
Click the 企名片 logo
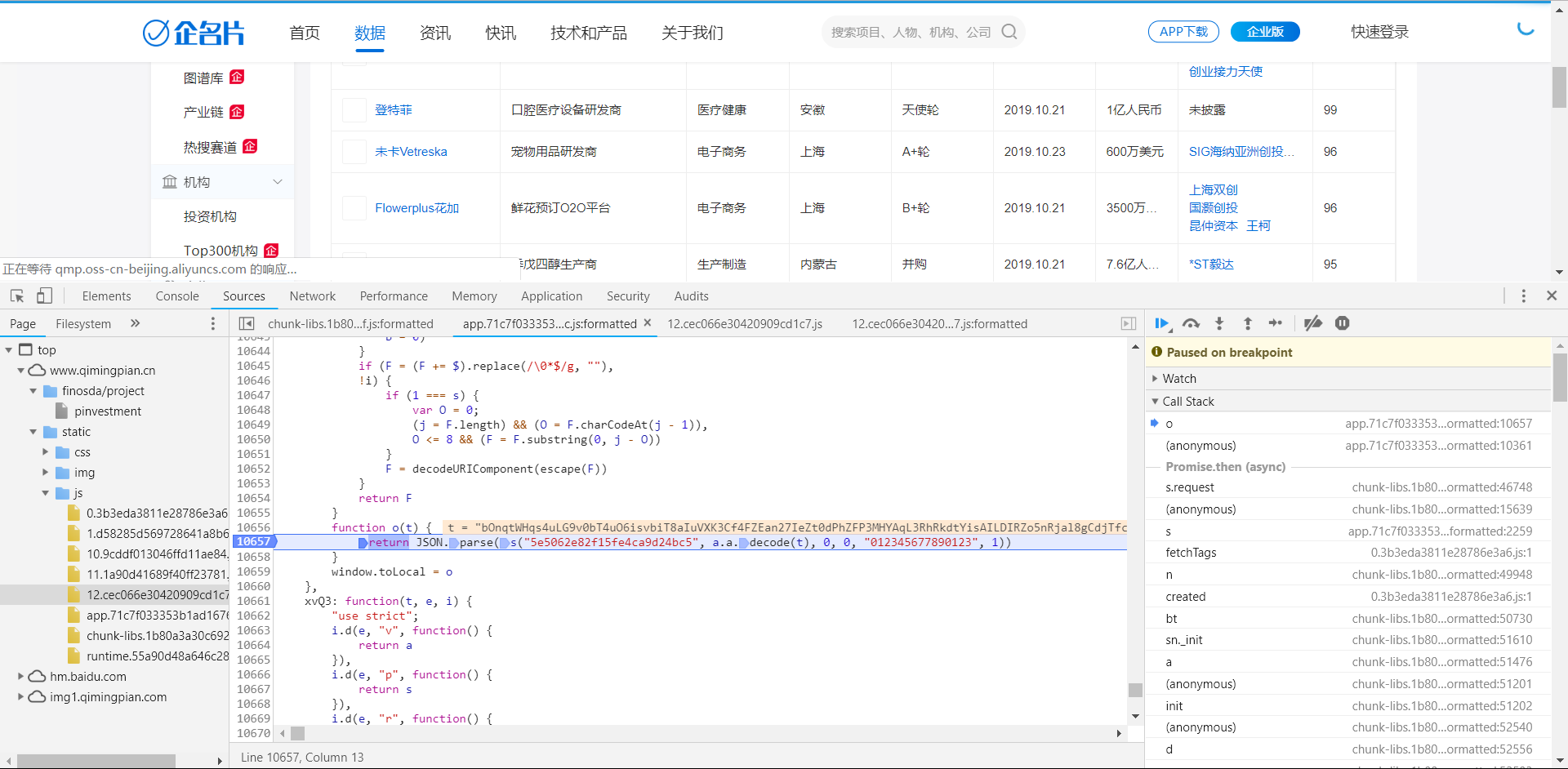coord(194,33)
